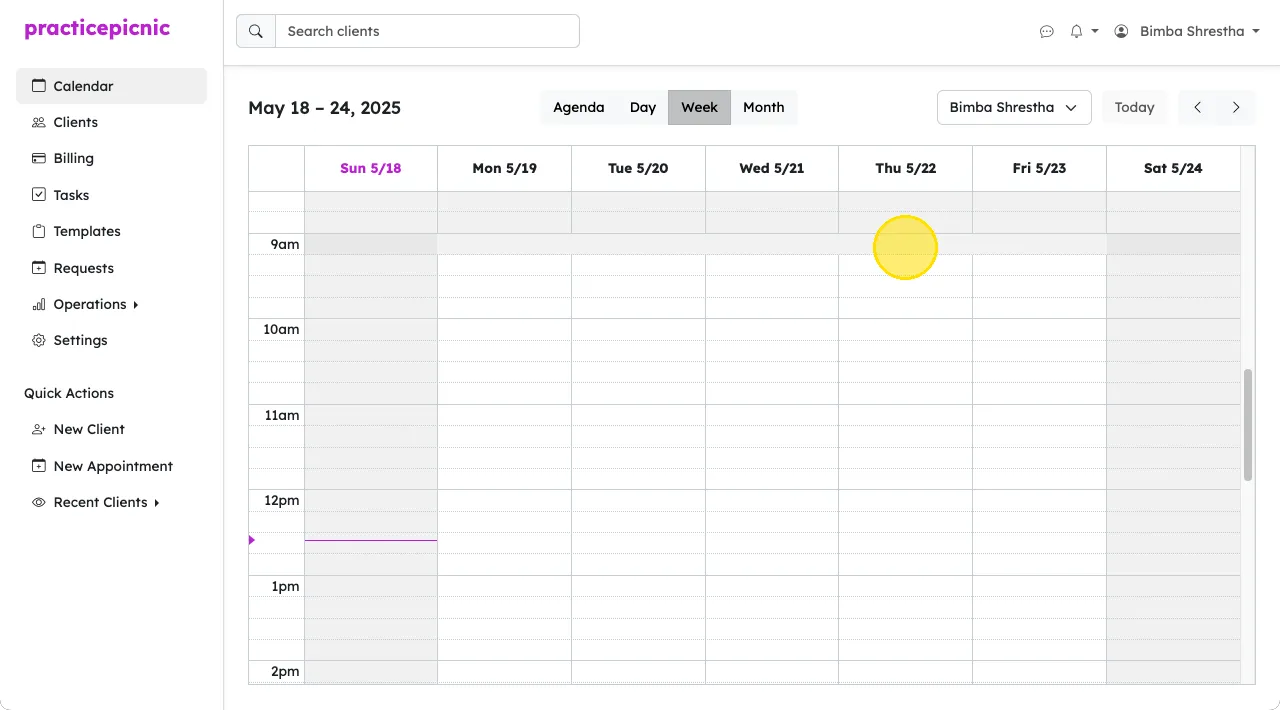The height and width of the screenshot is (710, 1280).
Task: Create a New Appointment
Action: 111,466
